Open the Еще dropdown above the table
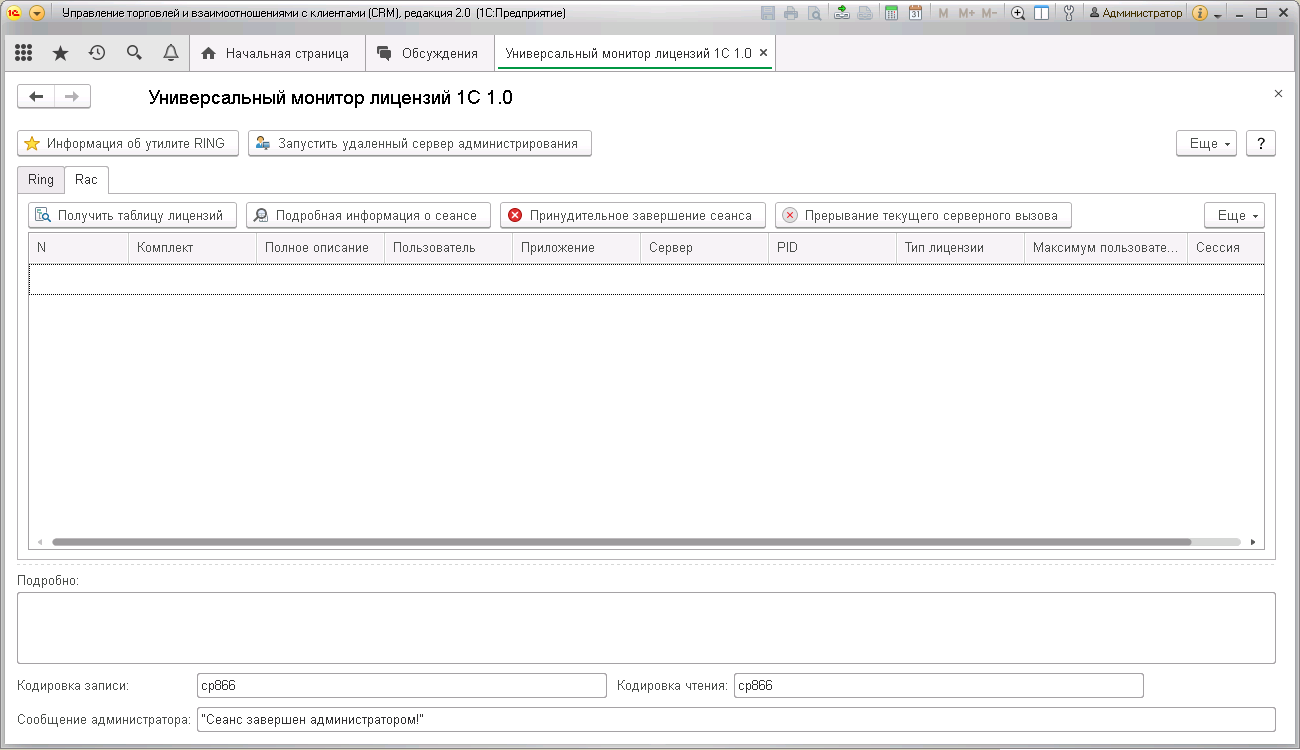Image resolution: width=1300 pixels, height=750 pixels. tap(1235, 215)
